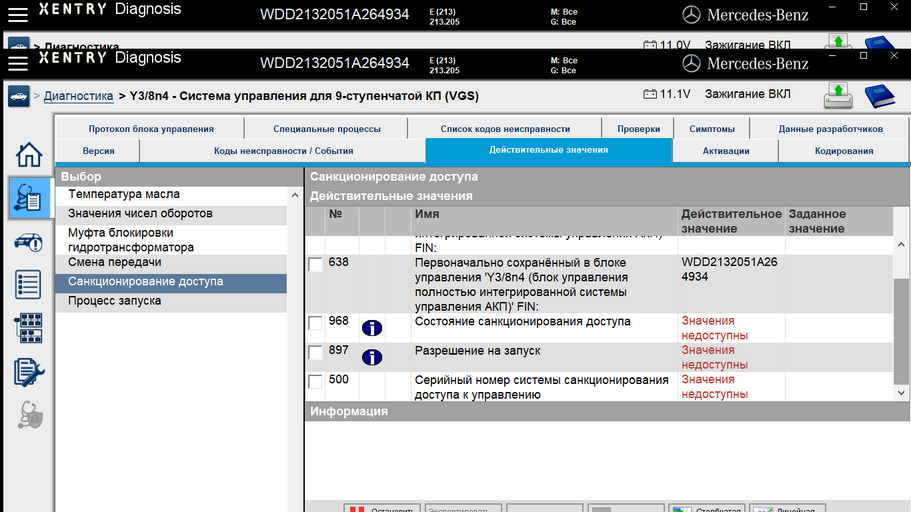Open the list view sidebar icon
This screenshot has width=911, height=512.
pos(28,285)
